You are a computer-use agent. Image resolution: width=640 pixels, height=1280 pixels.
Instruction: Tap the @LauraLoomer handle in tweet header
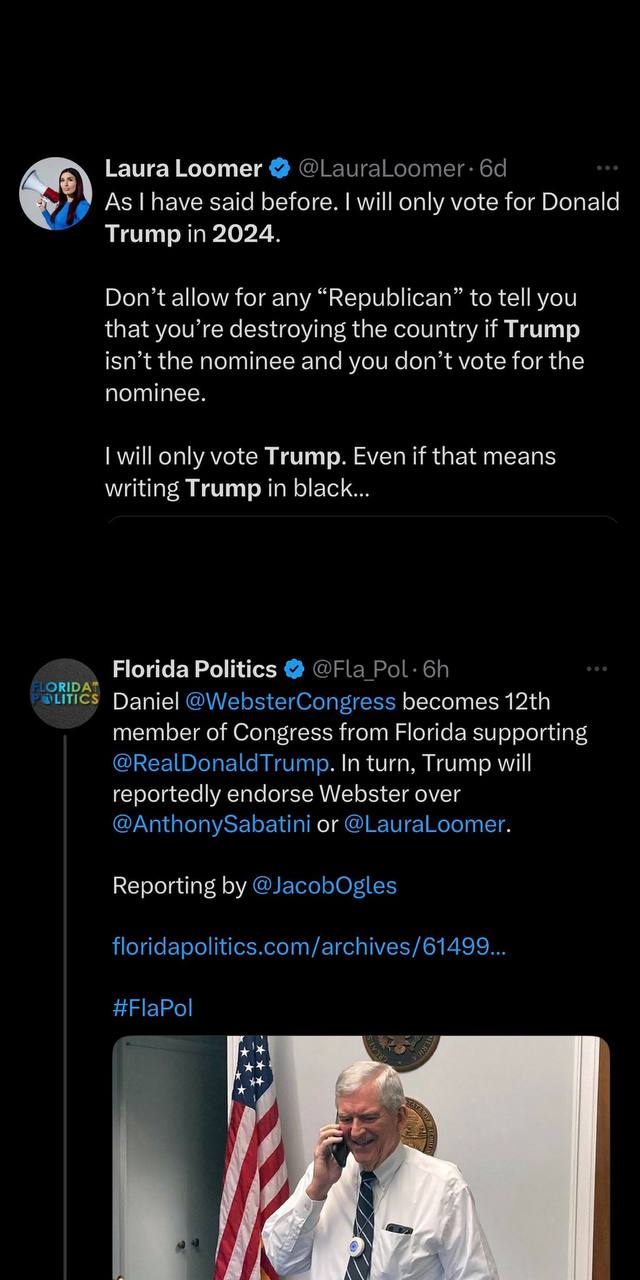(381, 169)
